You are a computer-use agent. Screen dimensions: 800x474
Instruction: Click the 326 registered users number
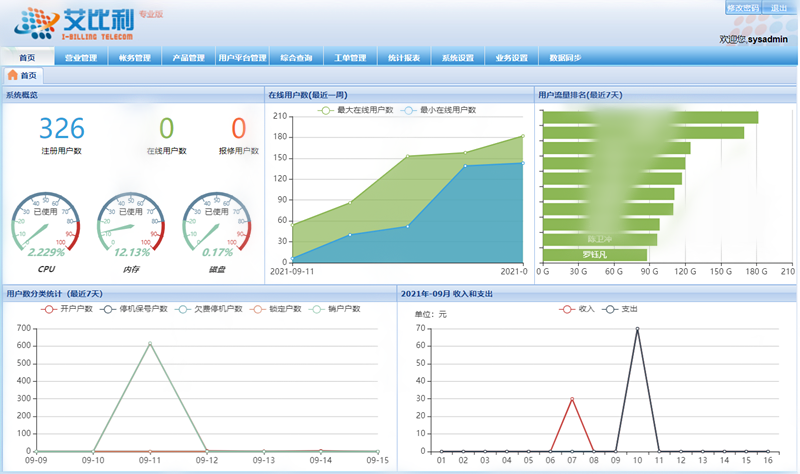61,128
